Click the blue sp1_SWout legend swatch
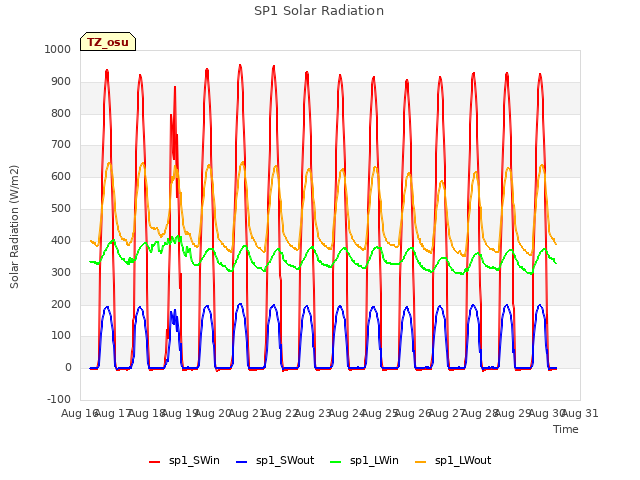Image resolution: width=640 pixels, height=480 pixels. [242, 462]
